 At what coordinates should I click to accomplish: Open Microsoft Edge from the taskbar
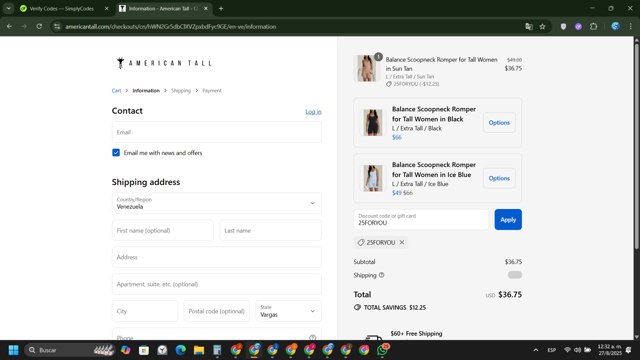181,350
